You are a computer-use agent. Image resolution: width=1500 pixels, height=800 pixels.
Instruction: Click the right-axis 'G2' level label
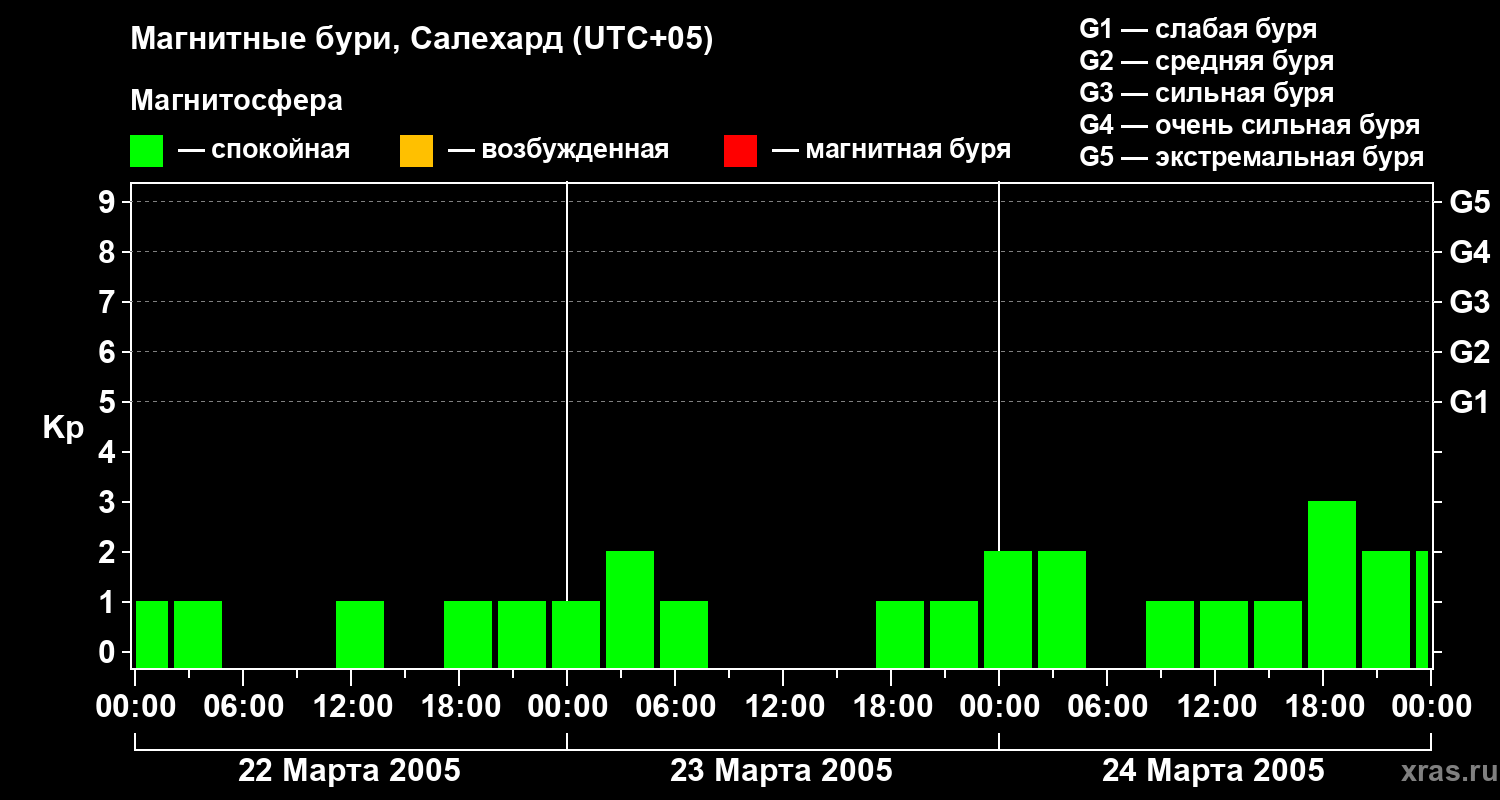(1470, 352)
